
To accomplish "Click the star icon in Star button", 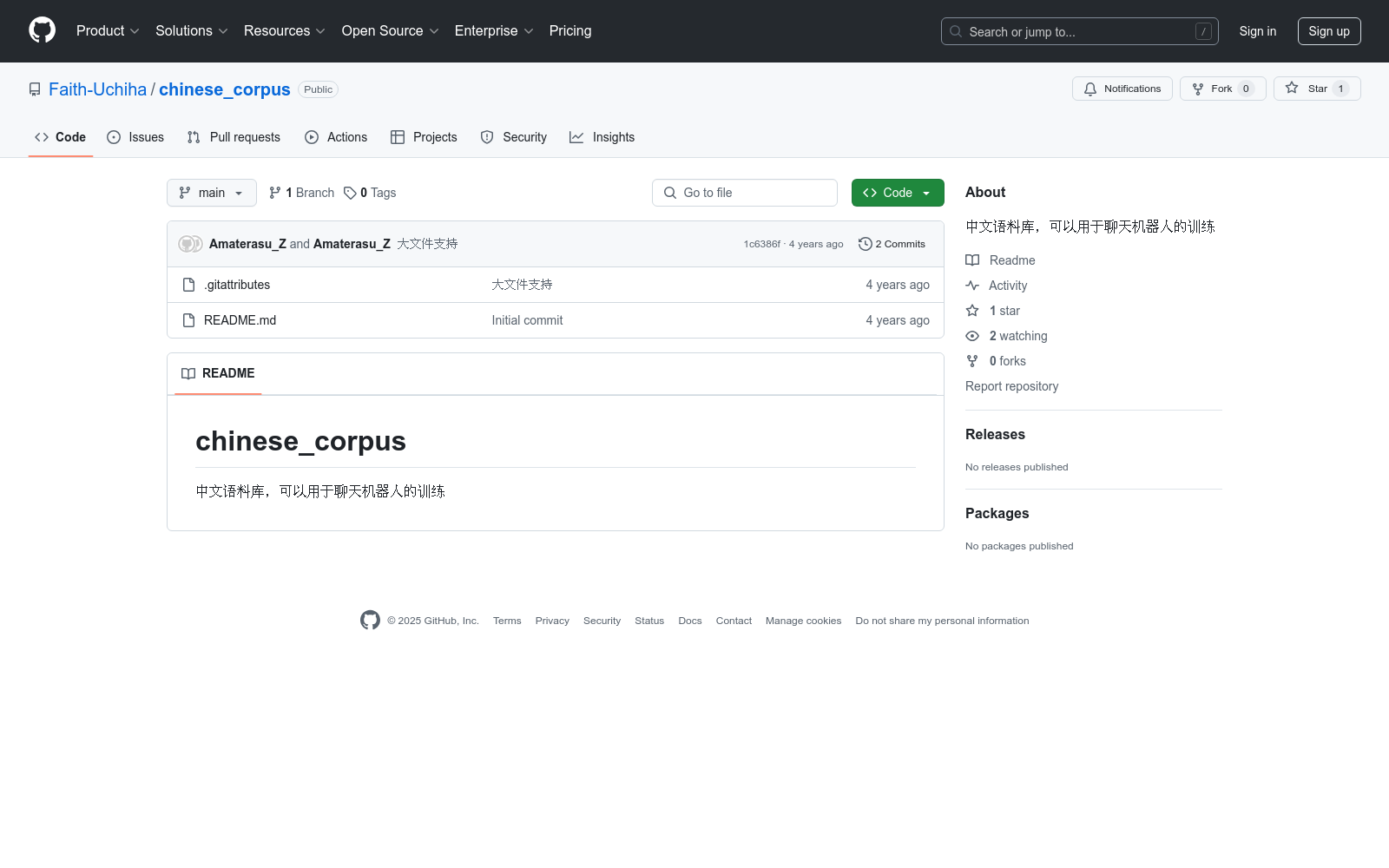I will pyautogui.click(x=1292, y=89).
